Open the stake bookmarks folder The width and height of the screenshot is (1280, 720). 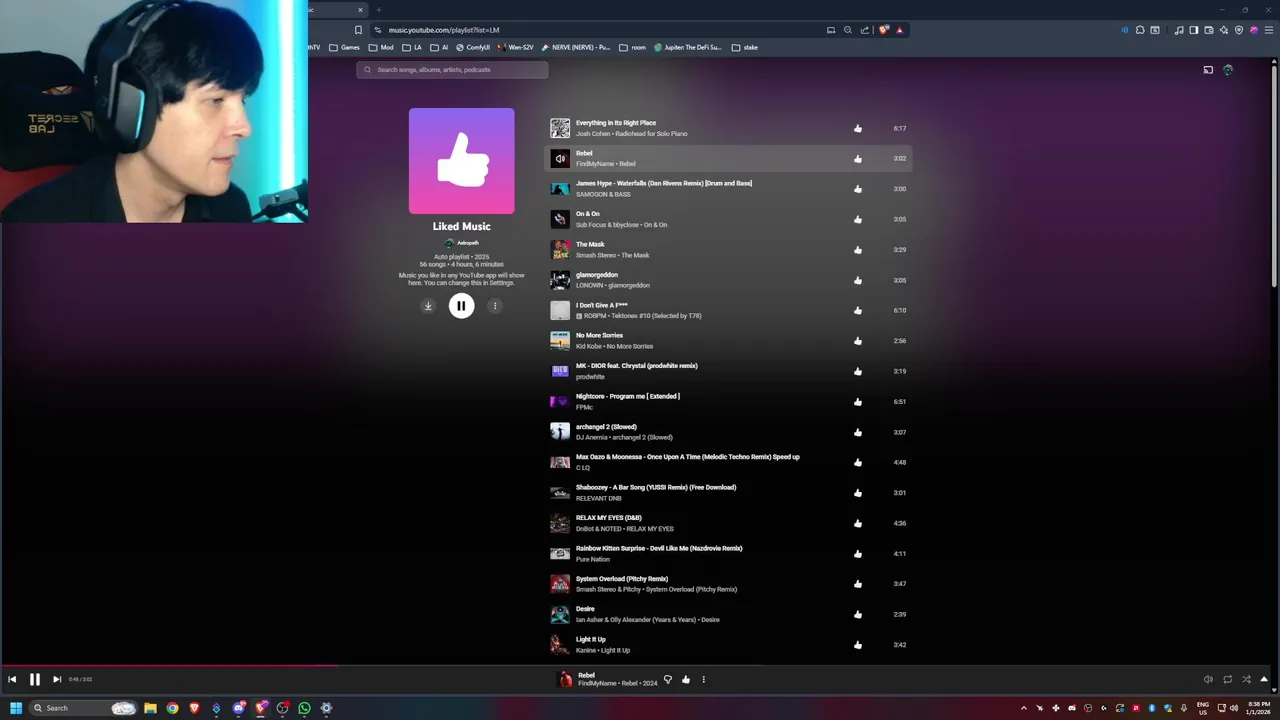point(745,47)
